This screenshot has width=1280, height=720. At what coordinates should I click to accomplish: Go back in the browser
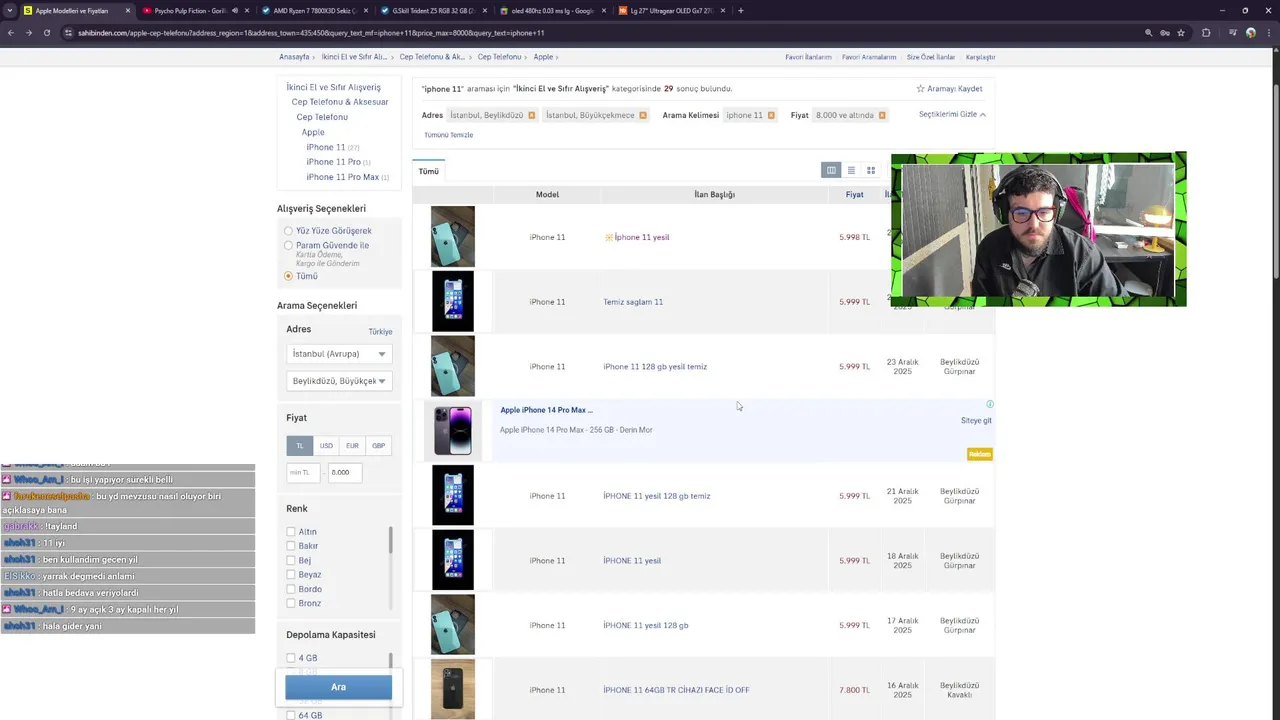[11, 32]
